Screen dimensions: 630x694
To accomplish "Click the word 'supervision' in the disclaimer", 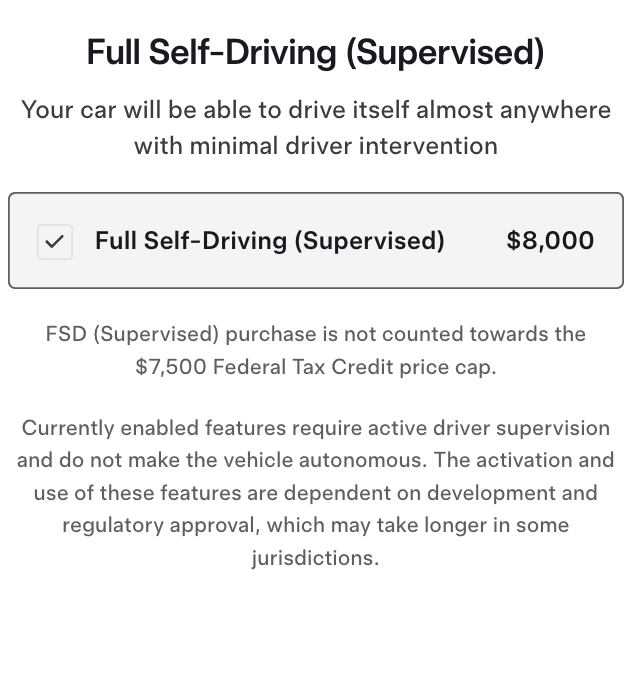I will [x=550, y=428].
